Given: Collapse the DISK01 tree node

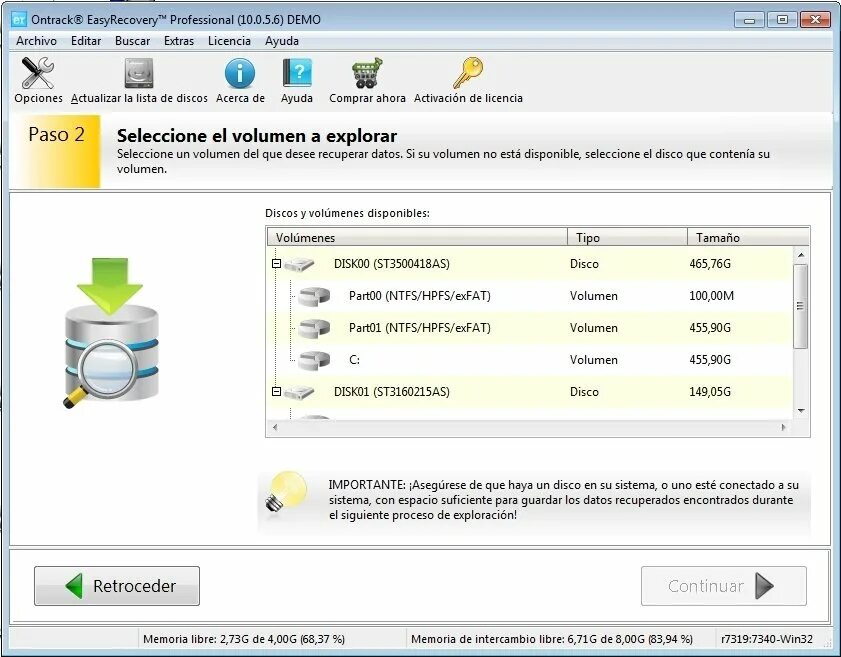Looking at the screenshot, I should (x=276, y=392).
